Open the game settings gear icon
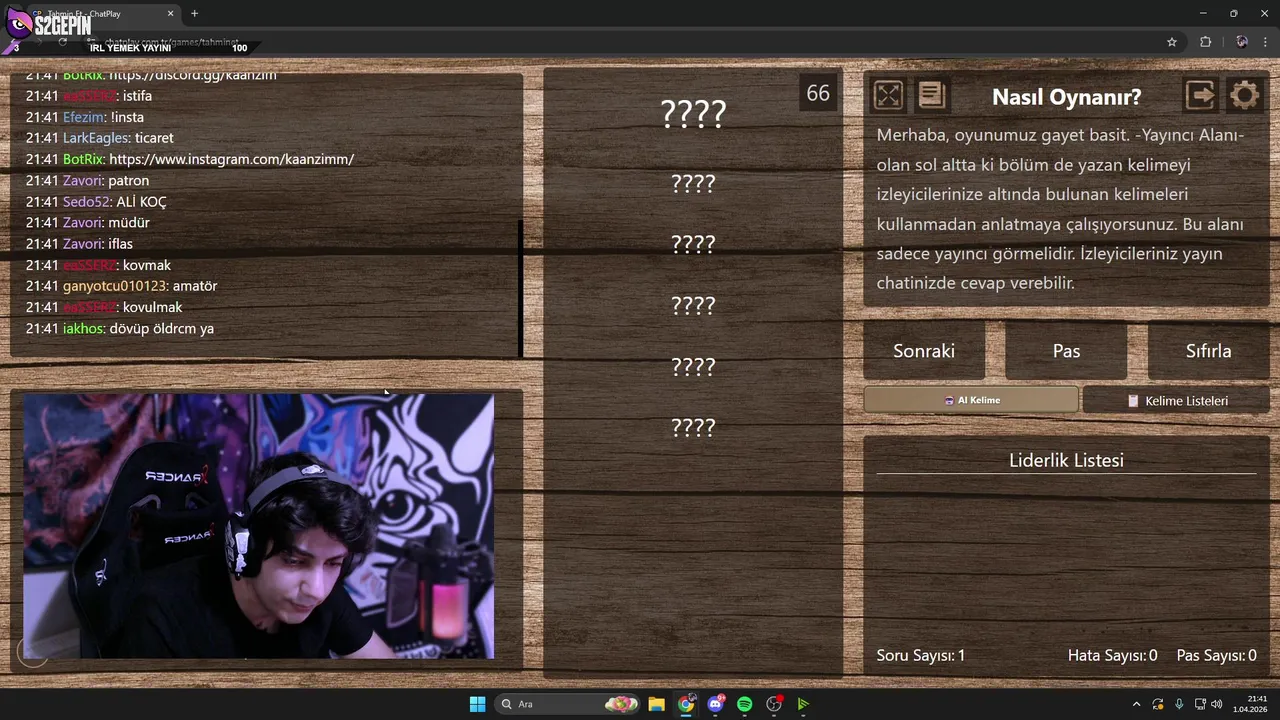1280x720 pixels. (x=1244, y=95)
